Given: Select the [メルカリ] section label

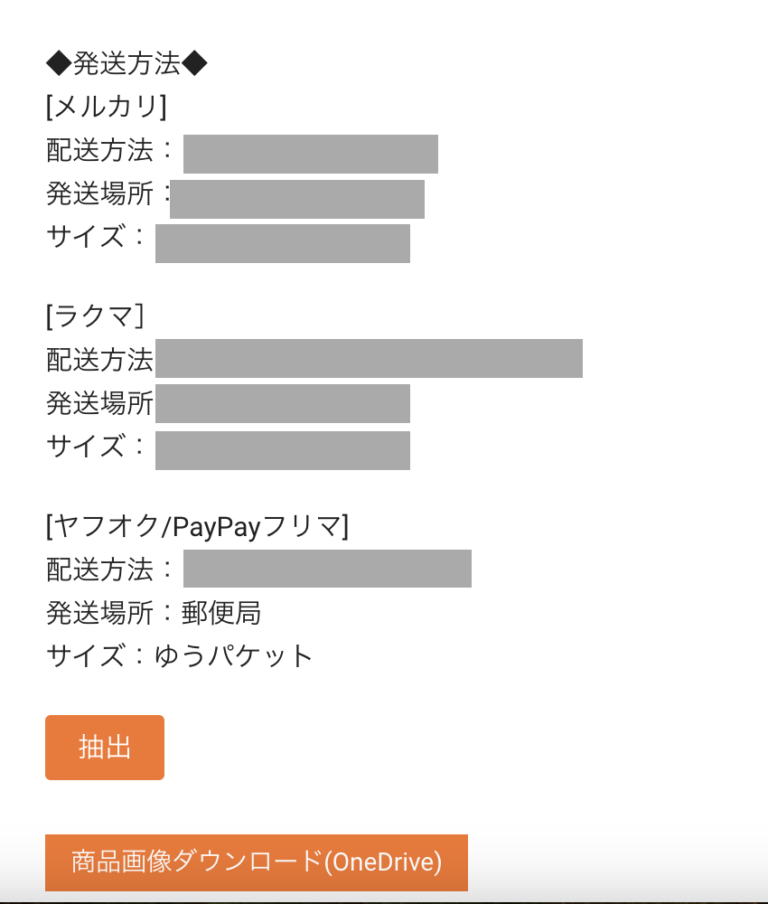Looking at the screenshot, I should pyautogui.click(x=106, y=106).
